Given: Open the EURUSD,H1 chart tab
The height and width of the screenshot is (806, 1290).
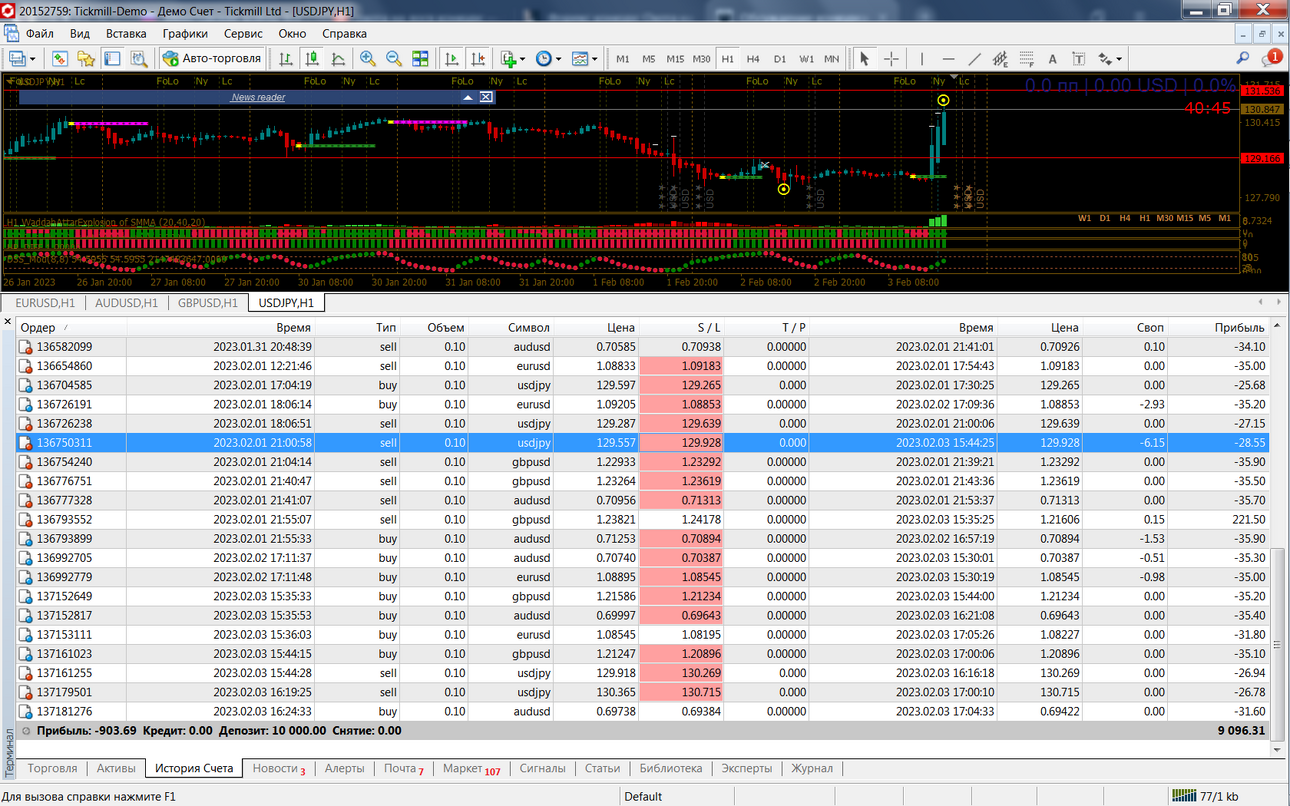Looking at the screenshot, I should click(45, 303).
